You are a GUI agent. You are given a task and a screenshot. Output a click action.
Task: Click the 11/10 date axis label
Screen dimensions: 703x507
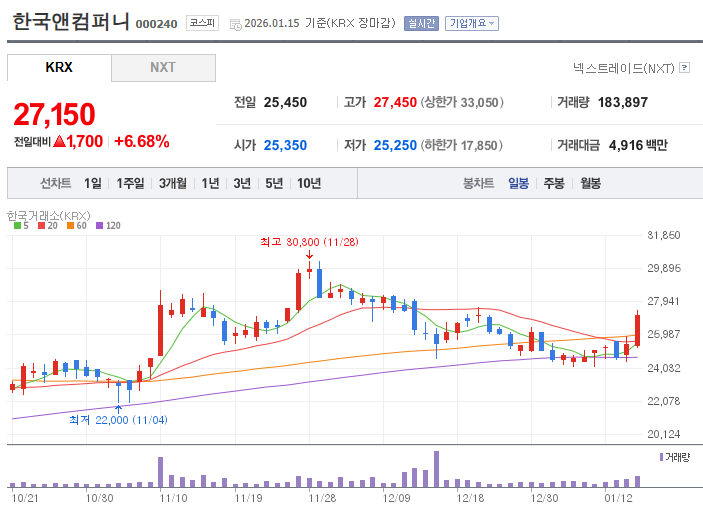pyautogui.click(x=173, y=498)
